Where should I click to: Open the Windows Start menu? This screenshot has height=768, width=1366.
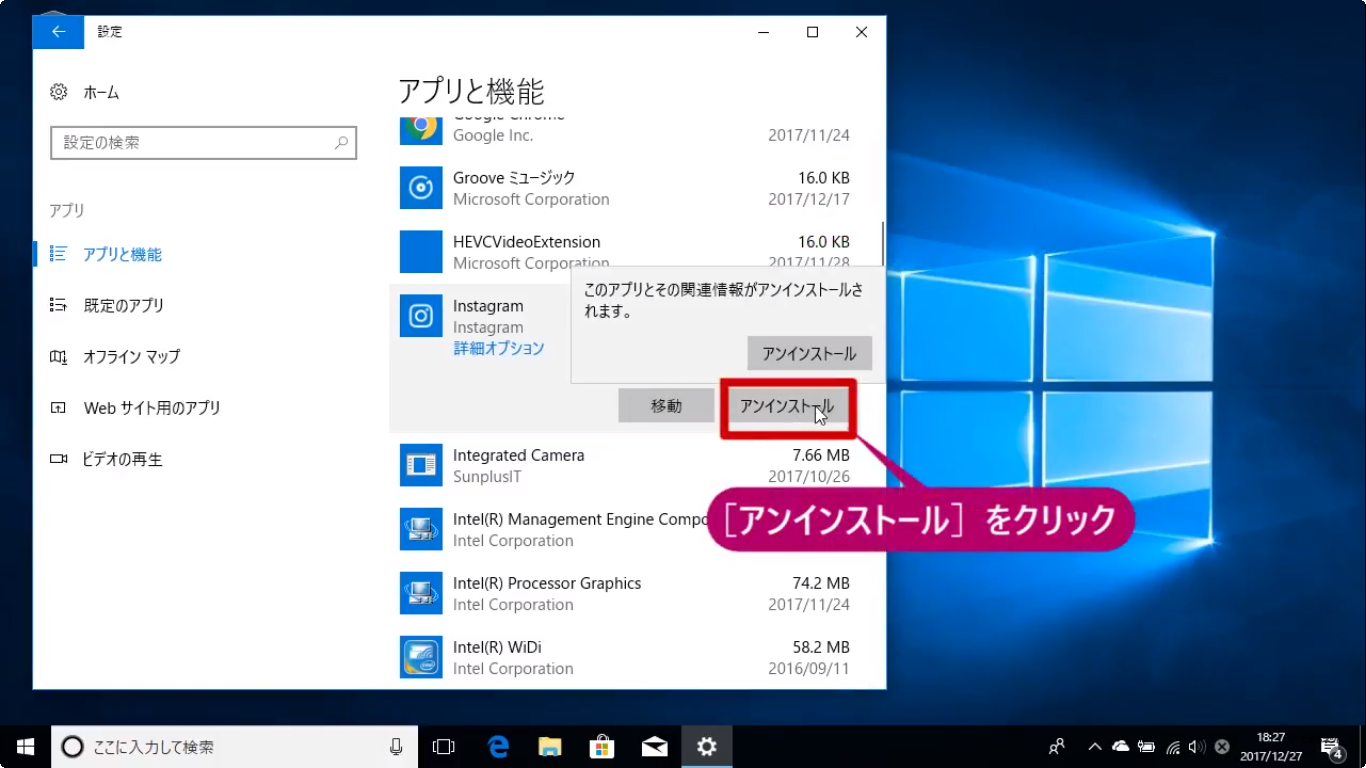[x=25, y=746]
